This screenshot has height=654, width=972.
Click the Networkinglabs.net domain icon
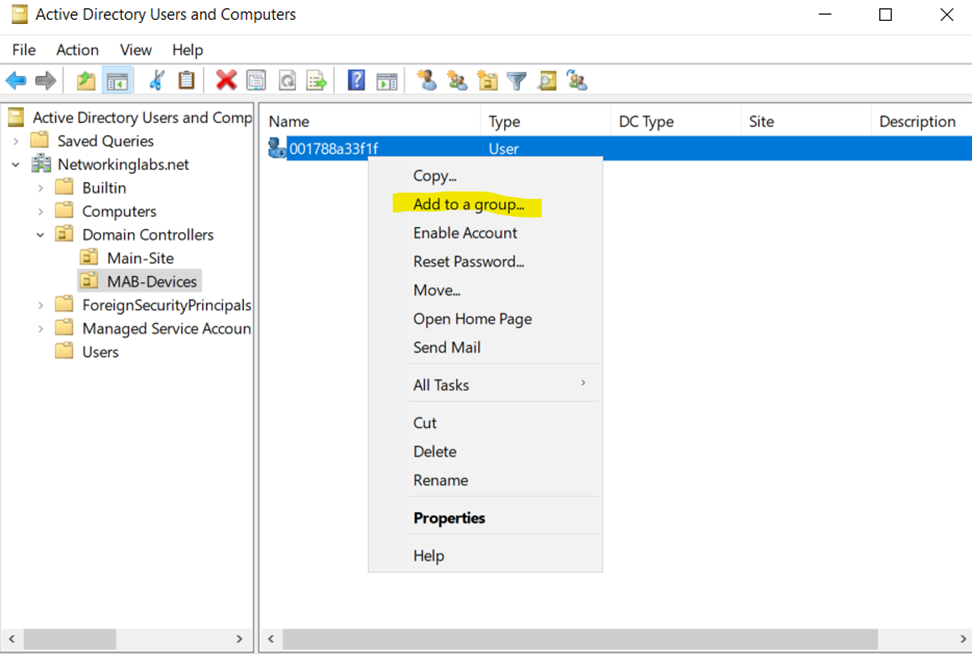(x=42, y=164)
